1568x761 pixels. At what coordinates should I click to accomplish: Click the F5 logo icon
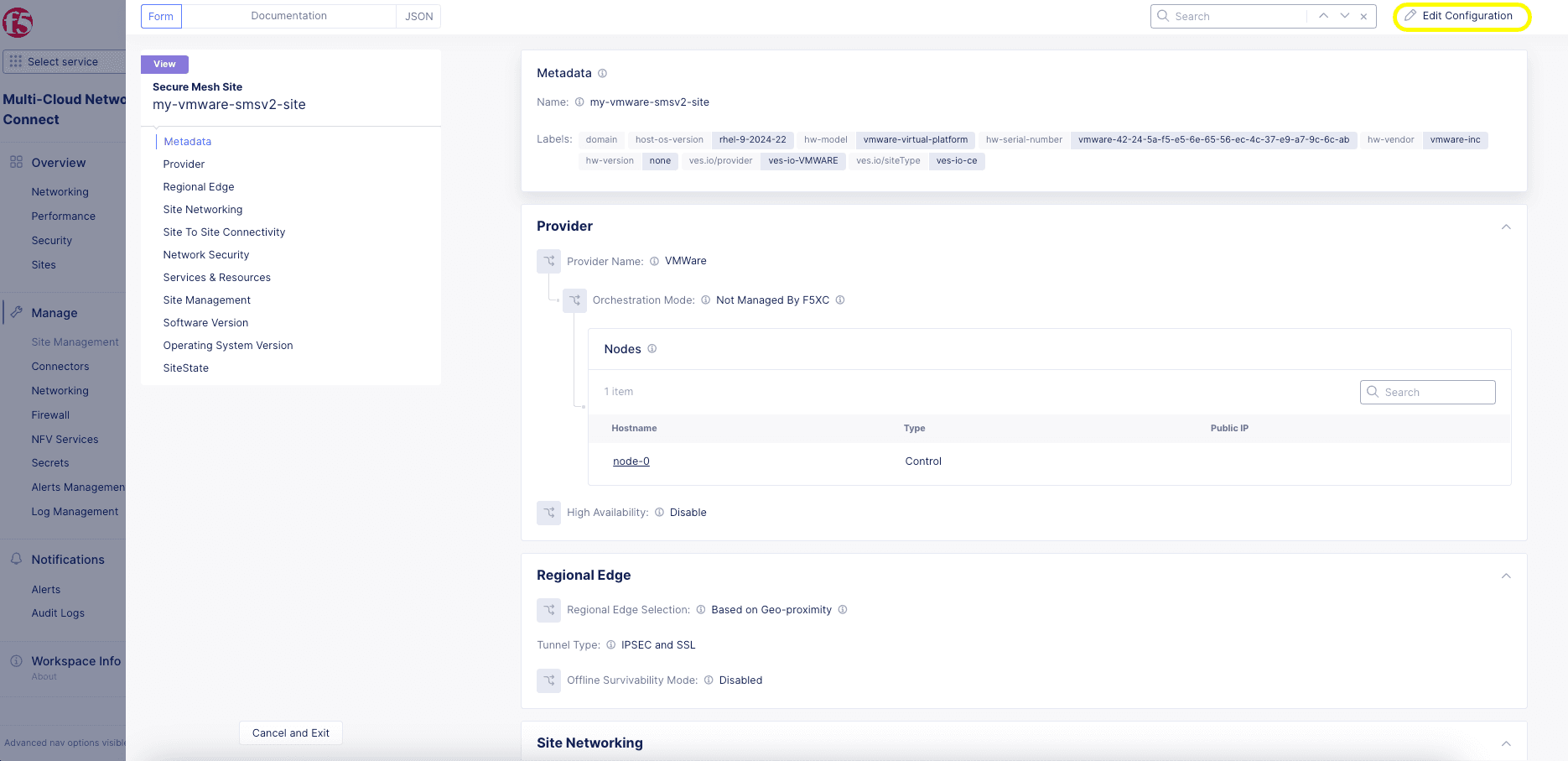[17, 23]
